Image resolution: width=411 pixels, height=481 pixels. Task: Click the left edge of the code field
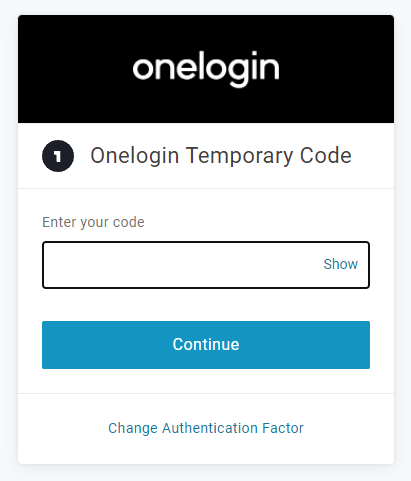click(x=50, y=265)
